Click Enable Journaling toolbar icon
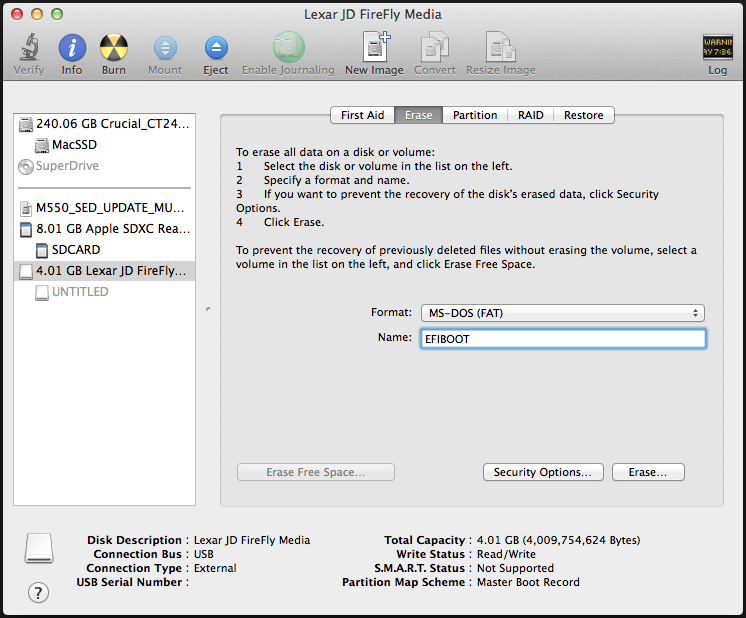This screenshot has width=746, height=618. pos(288,47)
